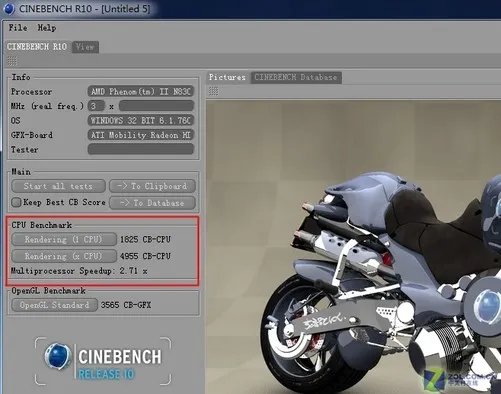This screenshot has width=501, height=394.
Task: Select the CINEBENCH R10 tab
Action: (x=37, y=47)
